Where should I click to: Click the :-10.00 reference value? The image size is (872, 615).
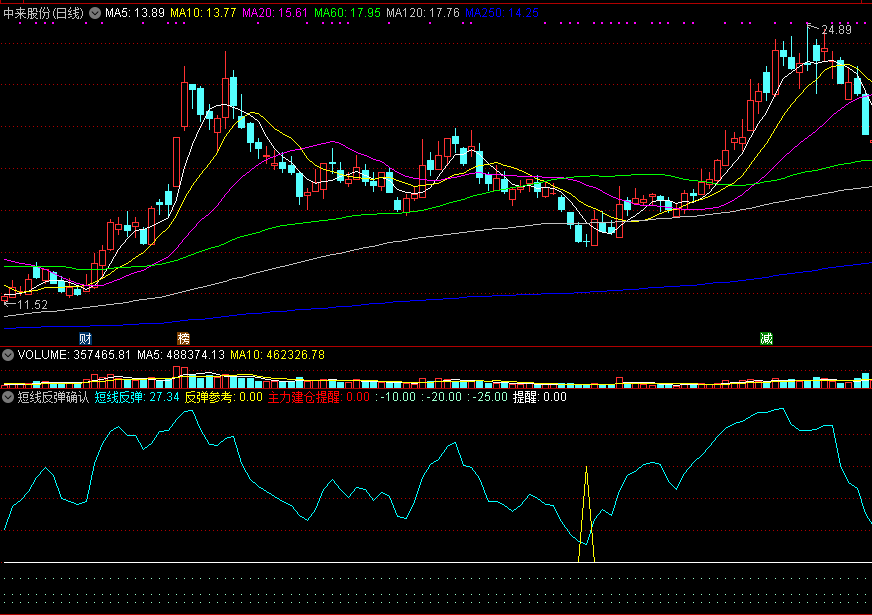(395, 397)
